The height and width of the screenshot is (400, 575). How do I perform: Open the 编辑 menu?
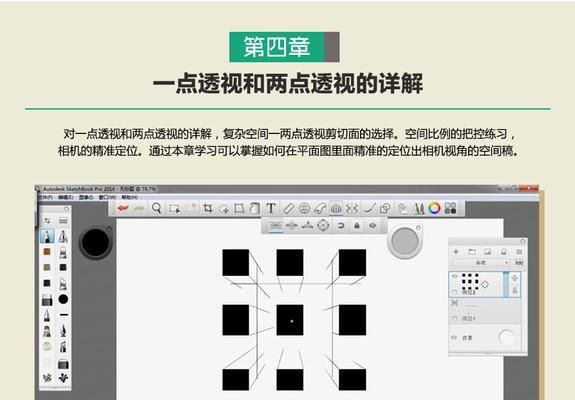[x=65, y=197]
